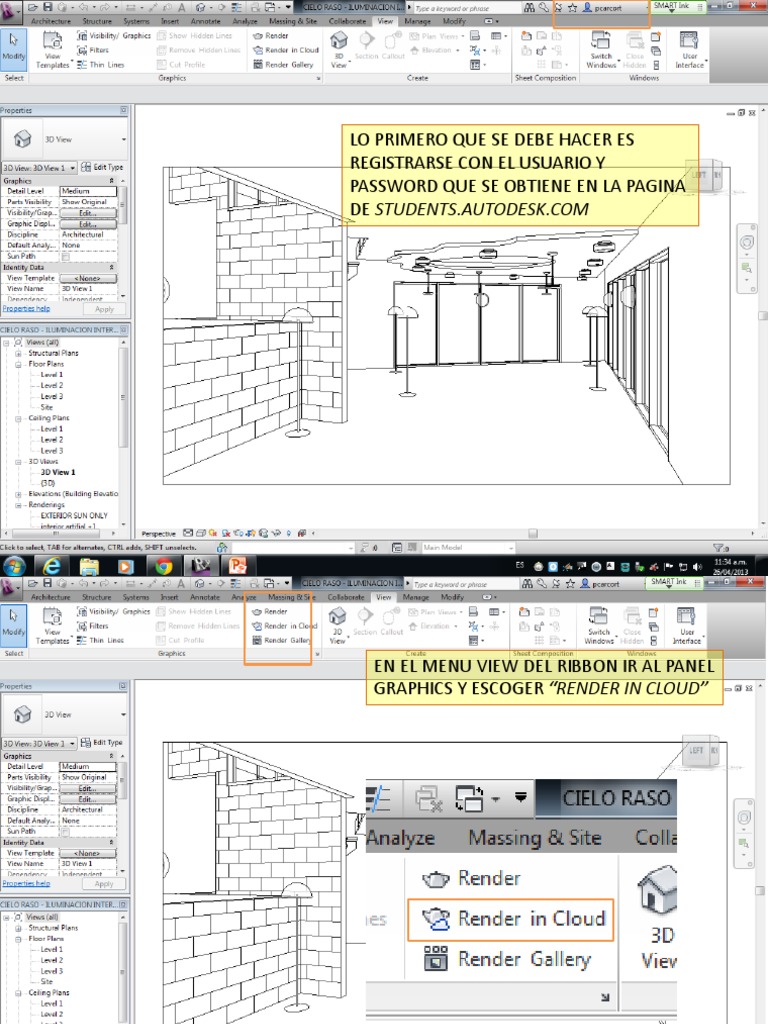Select {3D} view in top project browser
768x1024 pixels.
[x=48, y=483]
